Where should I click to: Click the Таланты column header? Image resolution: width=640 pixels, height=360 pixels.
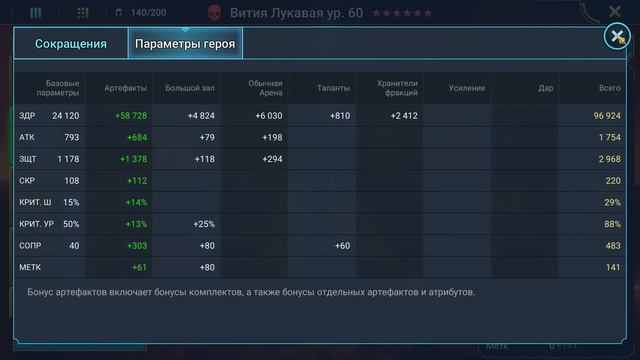pyautogui.click(x=333, y=88)
